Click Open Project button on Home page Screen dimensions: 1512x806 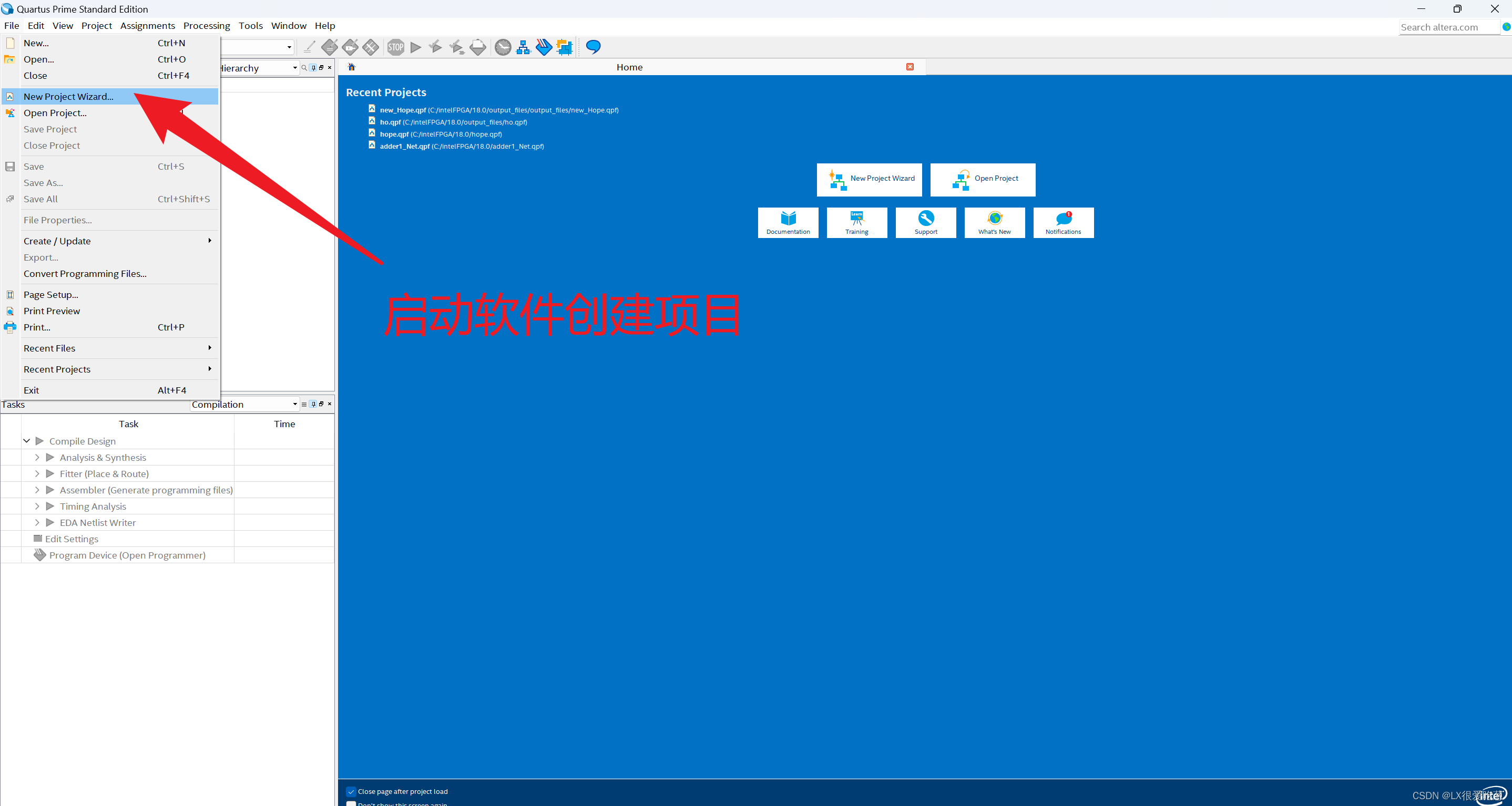983,180
